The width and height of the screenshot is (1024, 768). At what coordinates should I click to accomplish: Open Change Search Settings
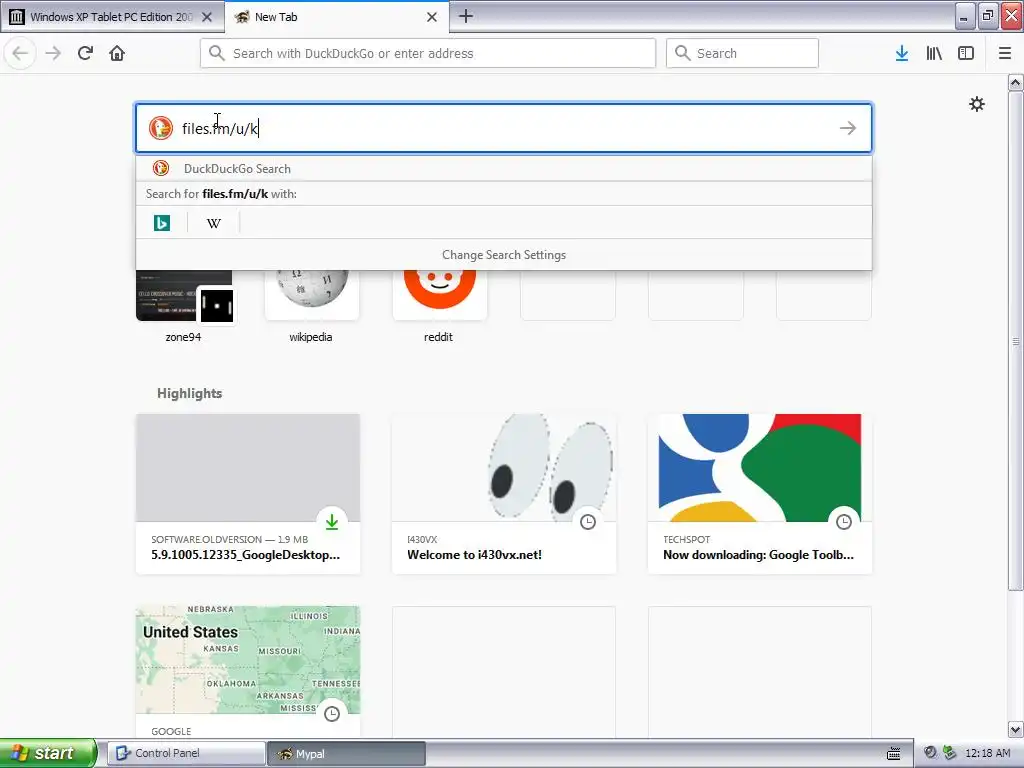504,255
